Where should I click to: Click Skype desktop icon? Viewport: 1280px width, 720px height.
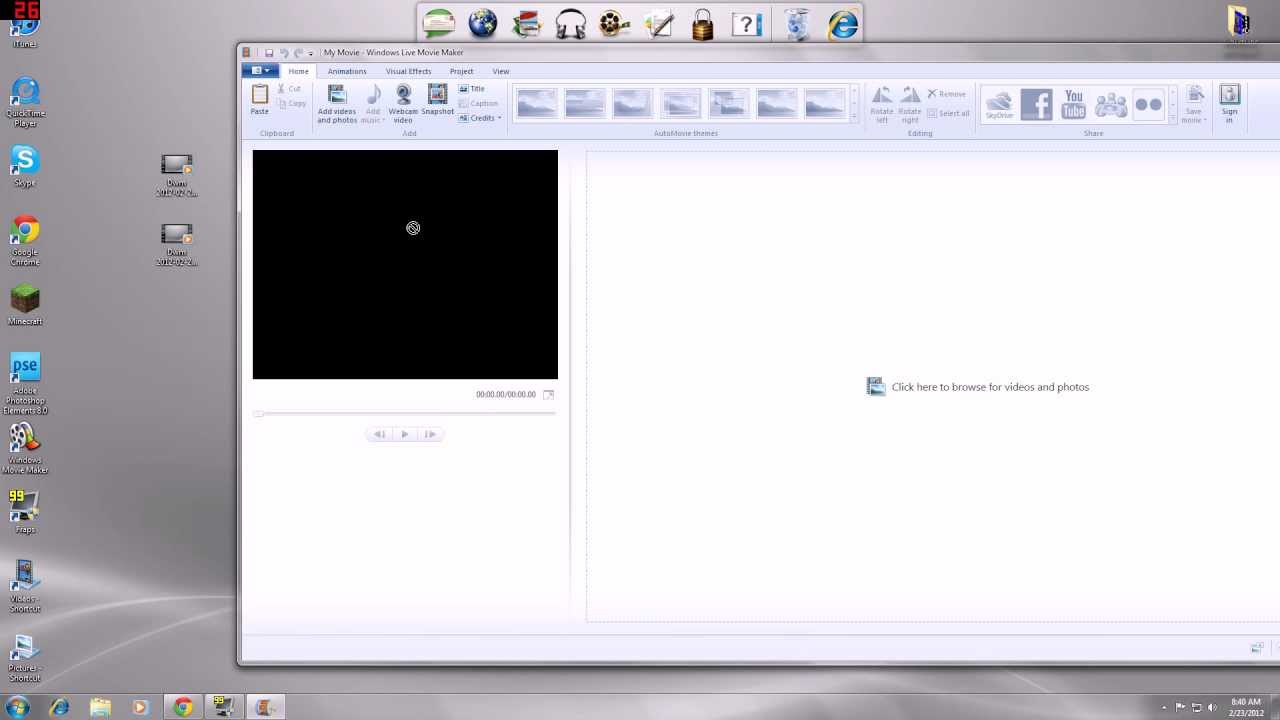[25, 166]
